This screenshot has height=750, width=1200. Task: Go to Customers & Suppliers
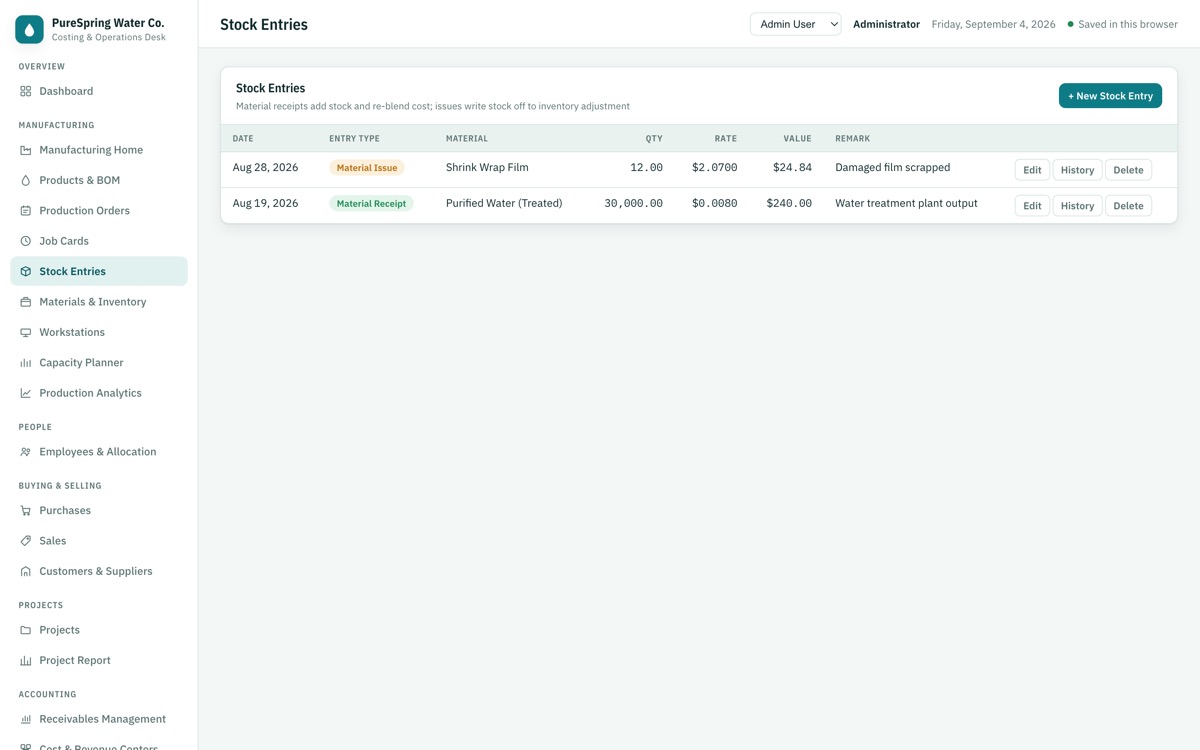pyautogui.click(x=99, y=571)
